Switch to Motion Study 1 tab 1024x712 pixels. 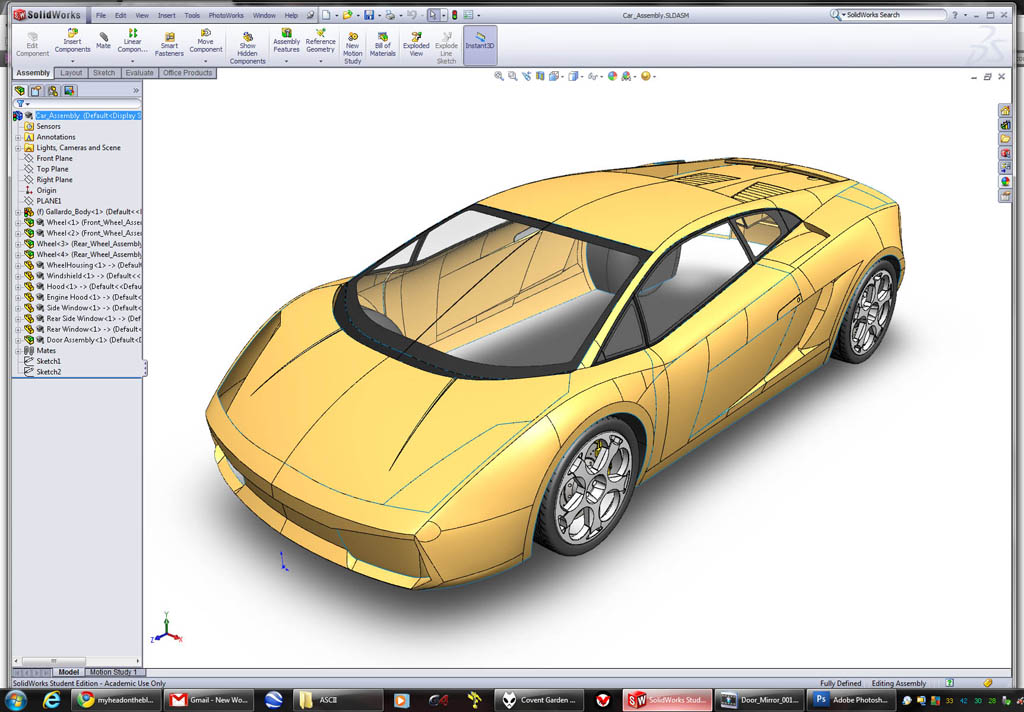(x=114, y=672)
